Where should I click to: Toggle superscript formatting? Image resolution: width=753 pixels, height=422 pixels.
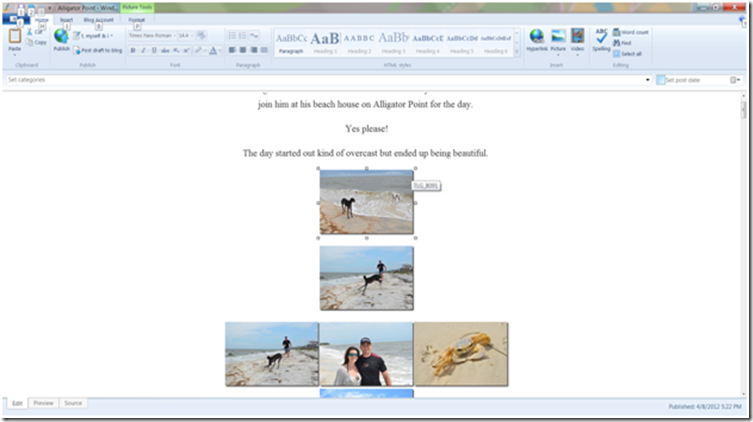[186, 50]
